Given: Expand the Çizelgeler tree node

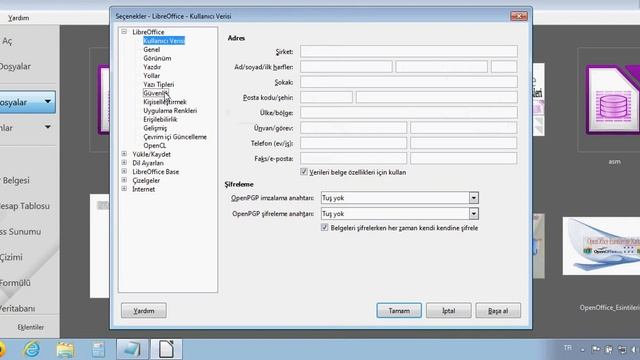Looking at the screenshot, I should pos(124,180).
